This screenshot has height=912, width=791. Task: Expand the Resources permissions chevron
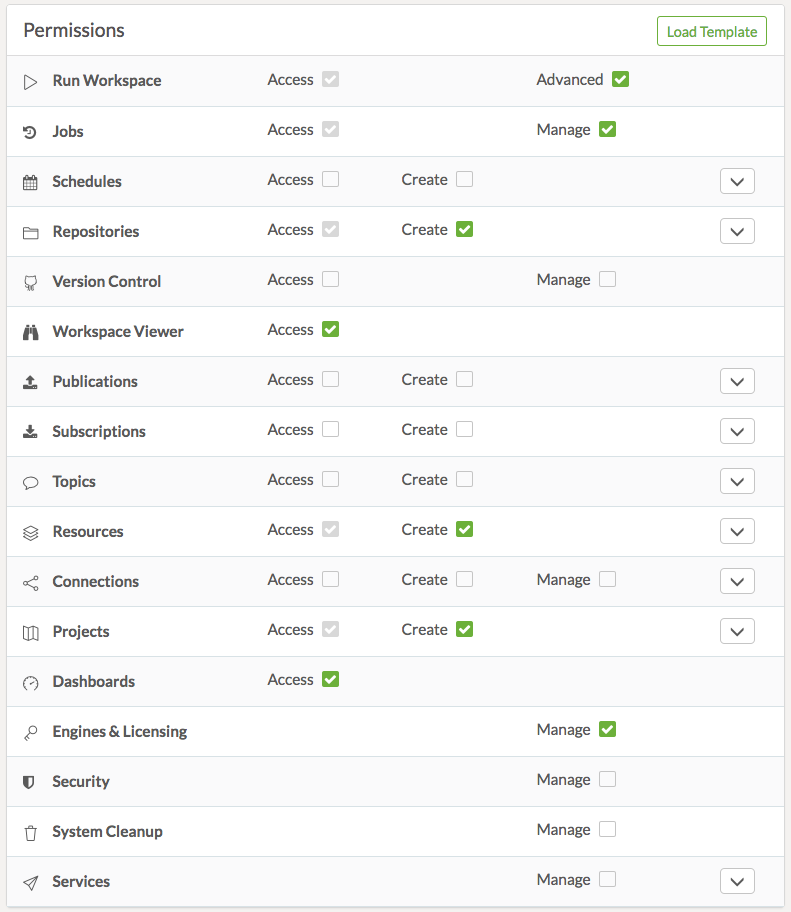pos(737,532)
